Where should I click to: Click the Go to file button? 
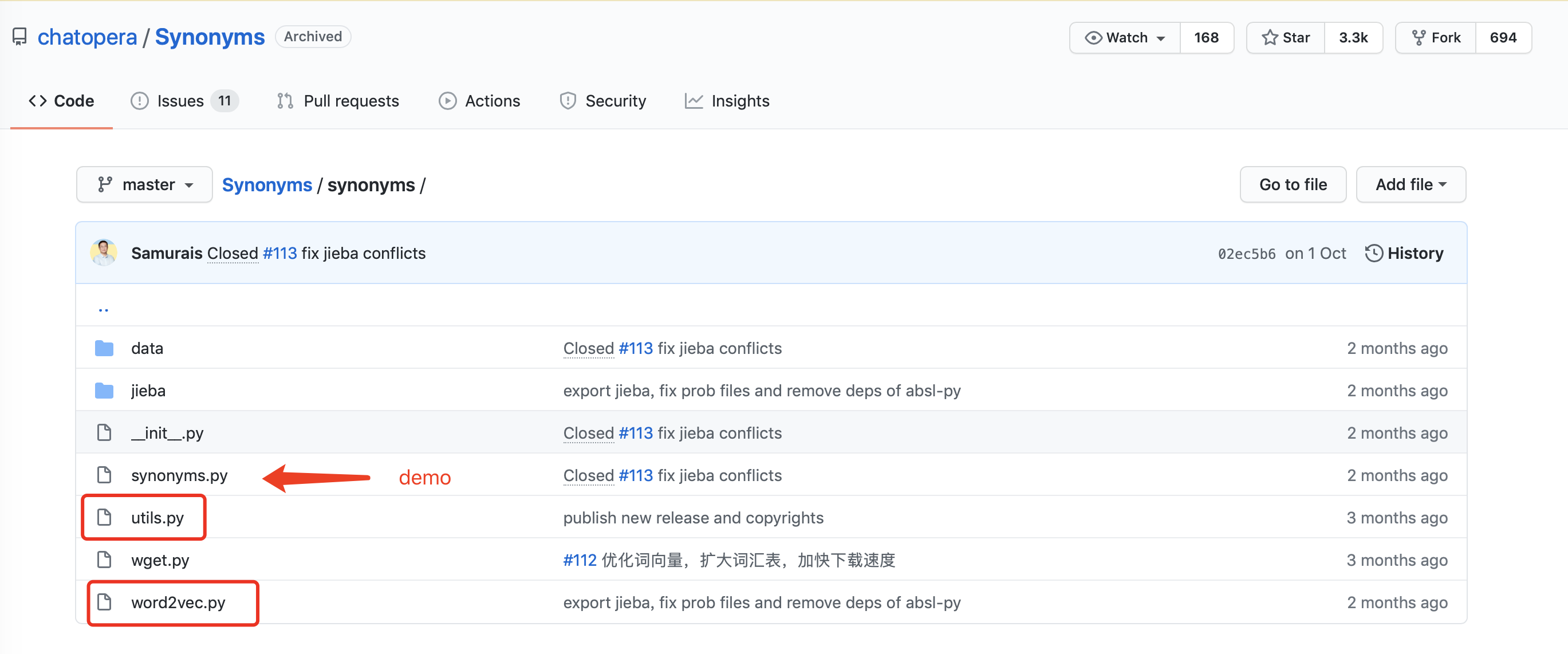[x=1293, y=184]
